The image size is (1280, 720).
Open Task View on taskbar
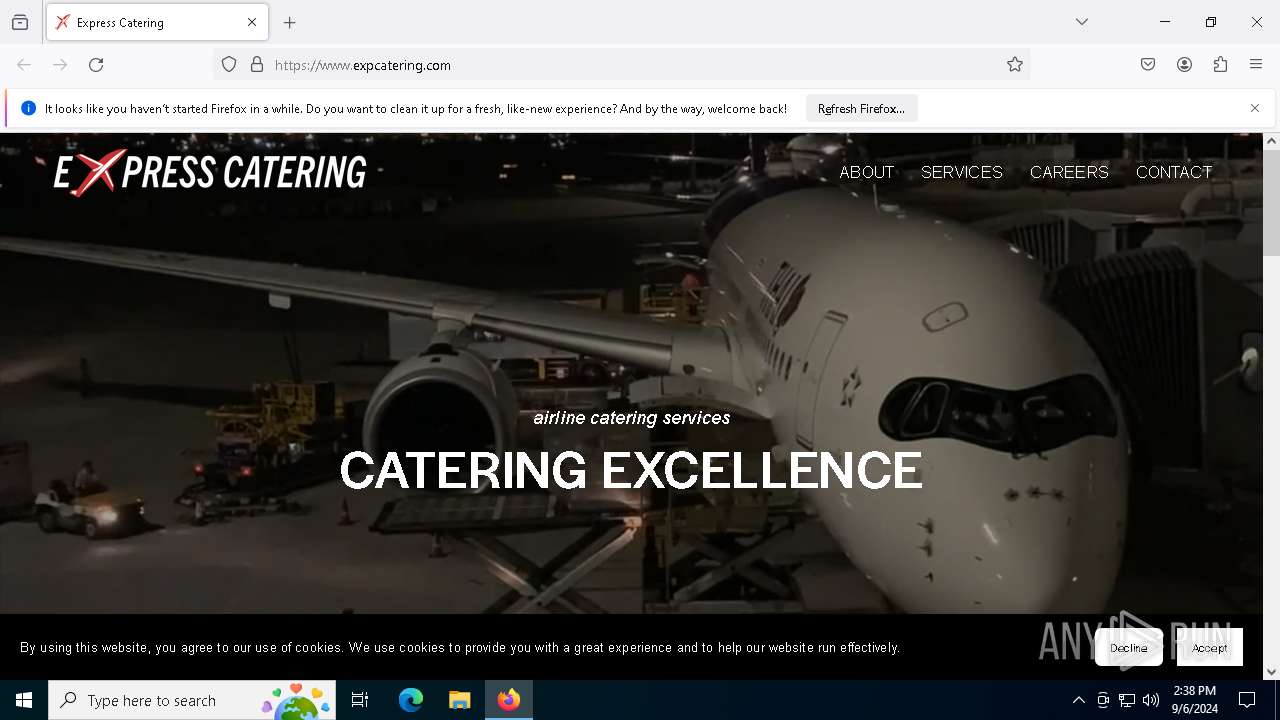point(360,700)
